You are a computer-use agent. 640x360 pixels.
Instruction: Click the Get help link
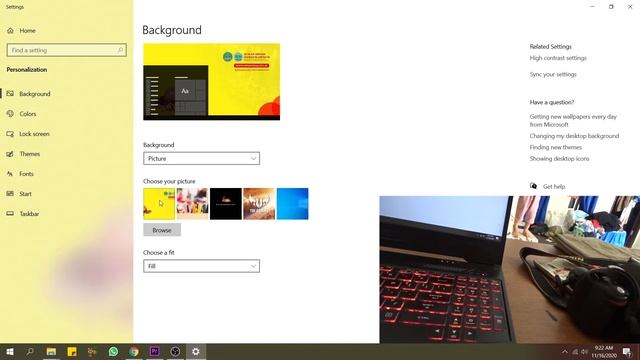554,187
